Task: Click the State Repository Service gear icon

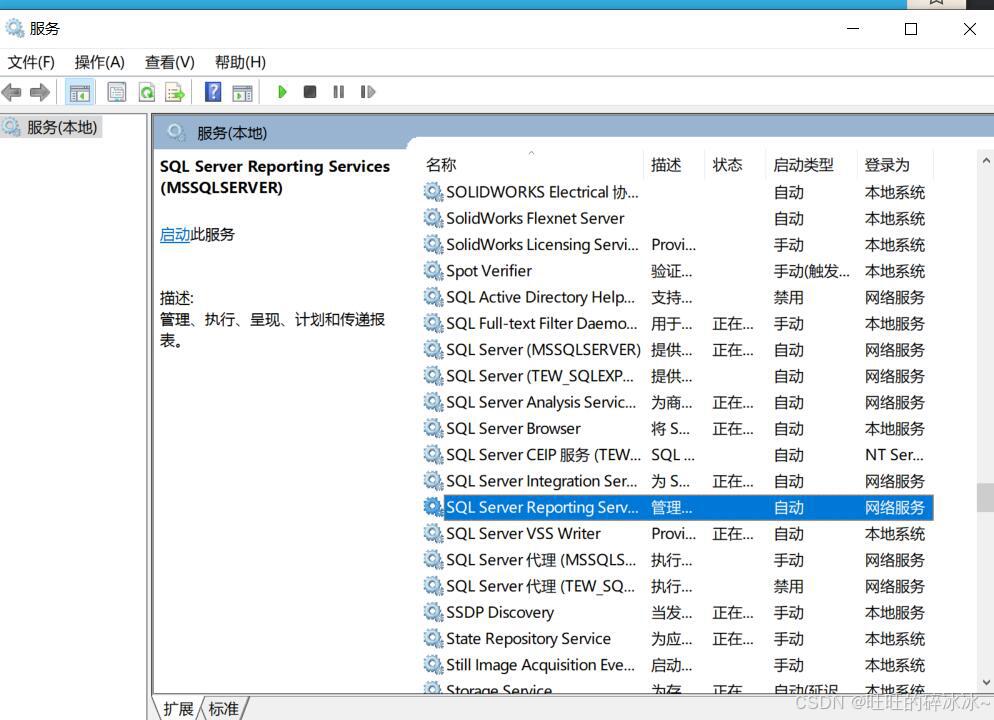Action: (x=433, y=639)
